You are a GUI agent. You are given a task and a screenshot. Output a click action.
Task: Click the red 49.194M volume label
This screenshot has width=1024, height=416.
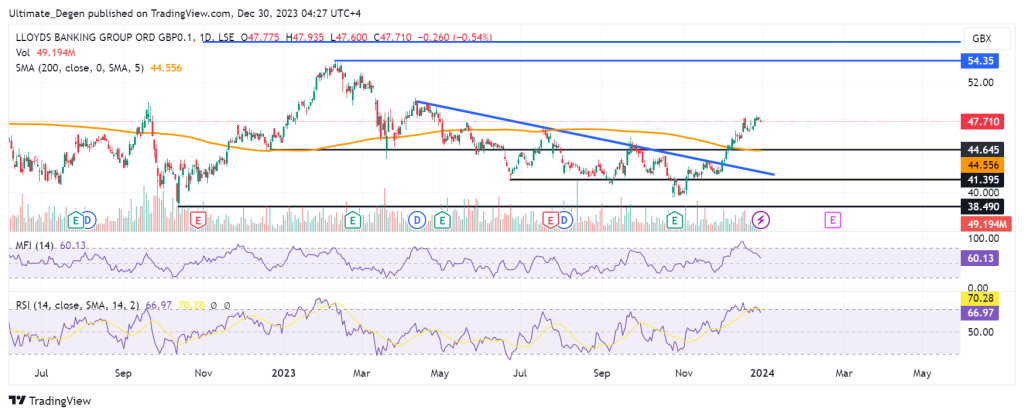(x=987, y=225)
